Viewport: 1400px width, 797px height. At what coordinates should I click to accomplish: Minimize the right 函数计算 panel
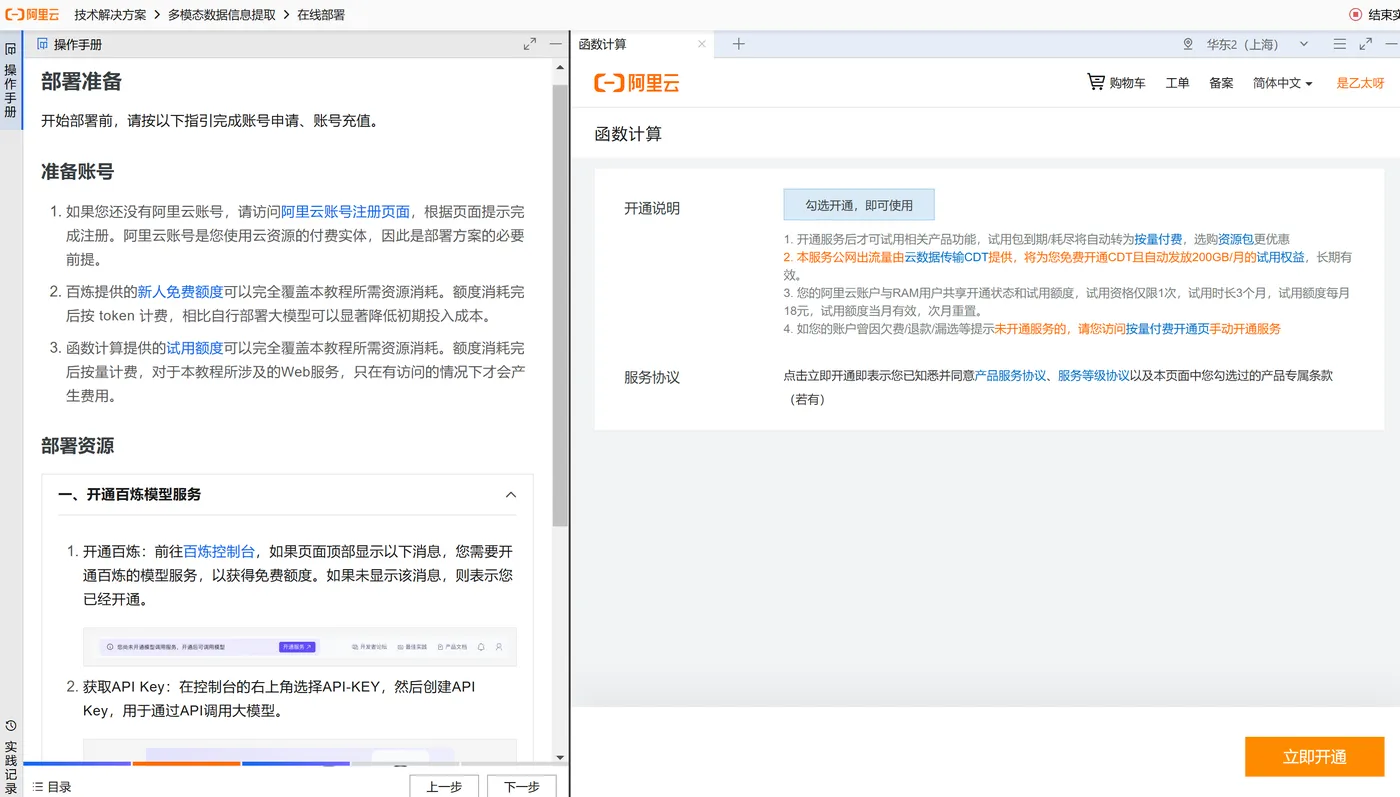click(1391, 44)
